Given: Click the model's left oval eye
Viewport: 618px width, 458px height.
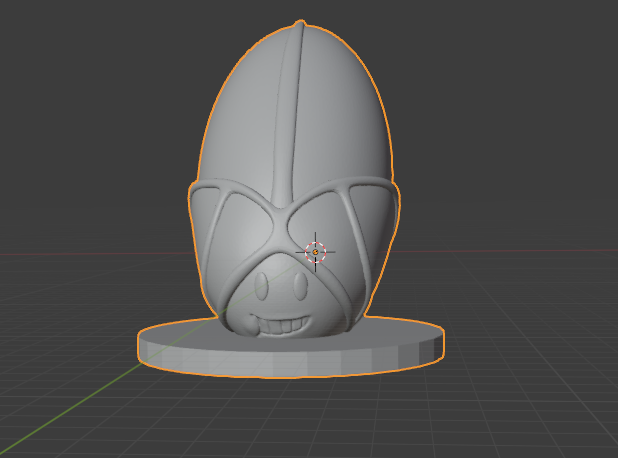Looking at the screenshot, I should tap(261, 285).
